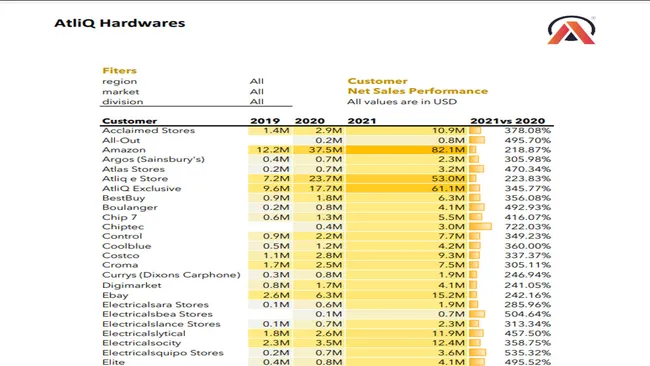650x366 pixels.
Task: Click Atliq e Store's 2021 value 53.0M
Action: (449, 179)
